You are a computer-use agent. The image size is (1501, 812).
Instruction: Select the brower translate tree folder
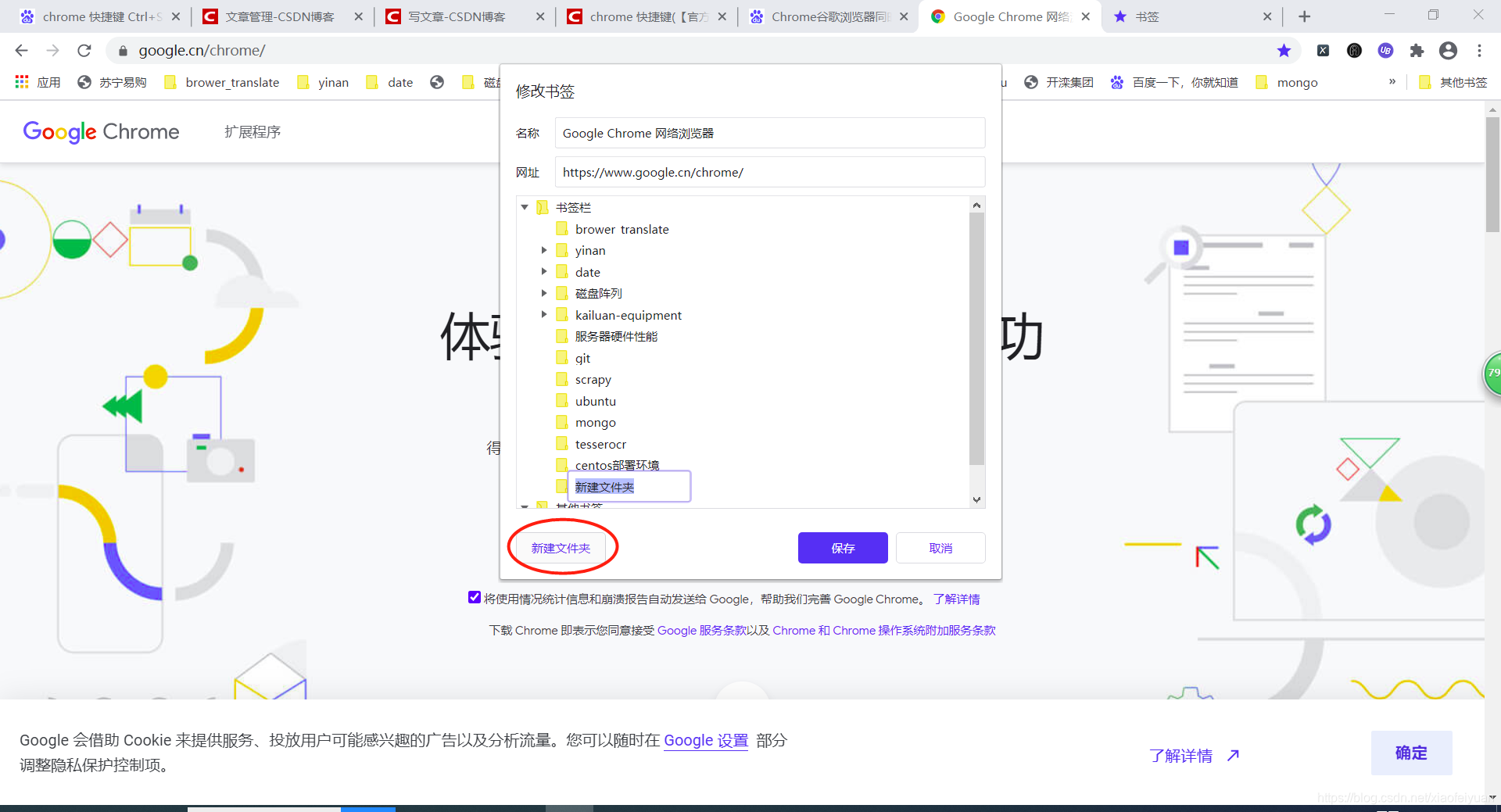612,229
